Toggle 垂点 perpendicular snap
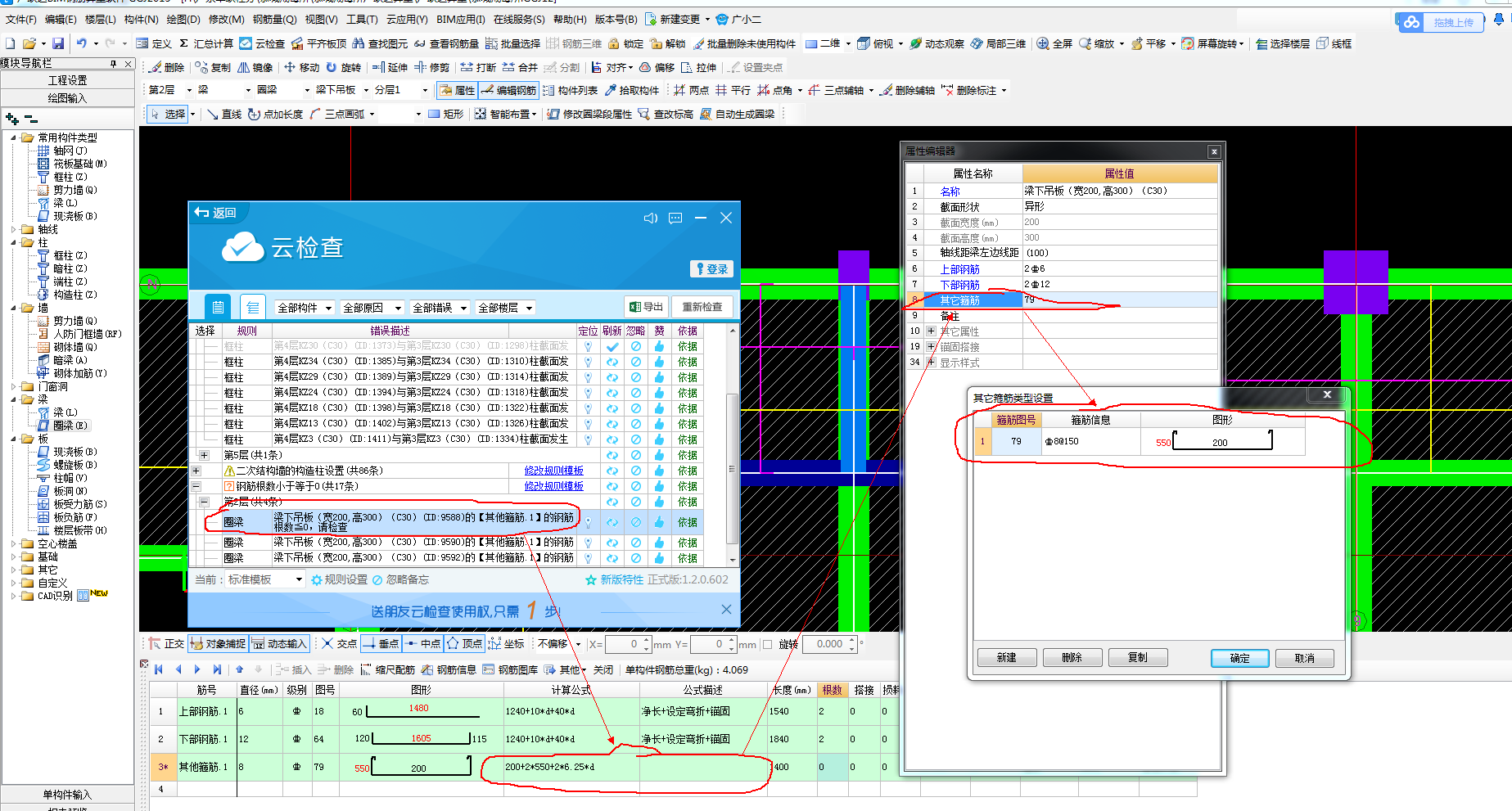 coord(381,644)
